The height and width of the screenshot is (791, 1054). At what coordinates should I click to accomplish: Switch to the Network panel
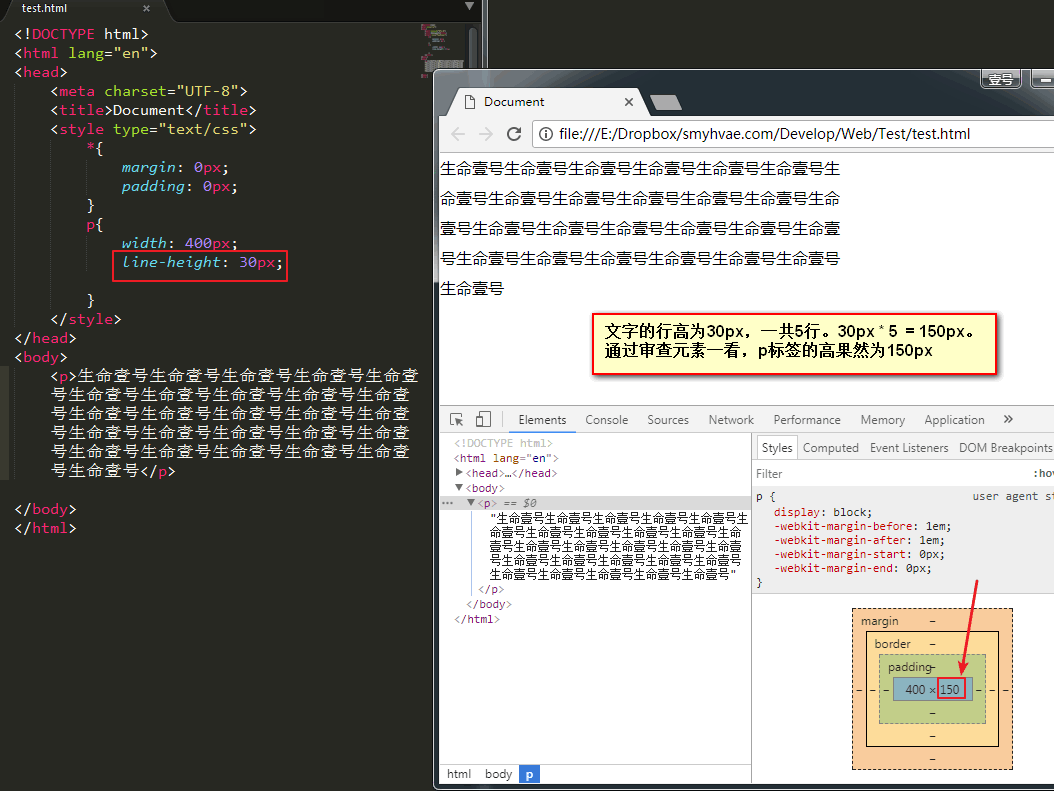tap(731, 419)
